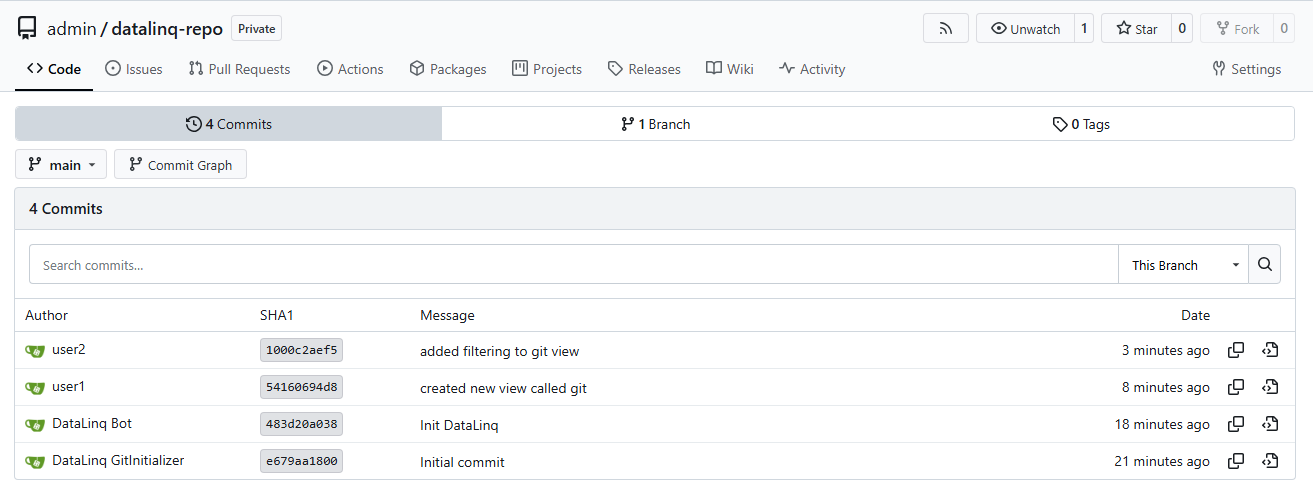This screenshot has height=493, width=1313.
Task: Open 'added filtering to git view' message
Action: pos(499,351)
